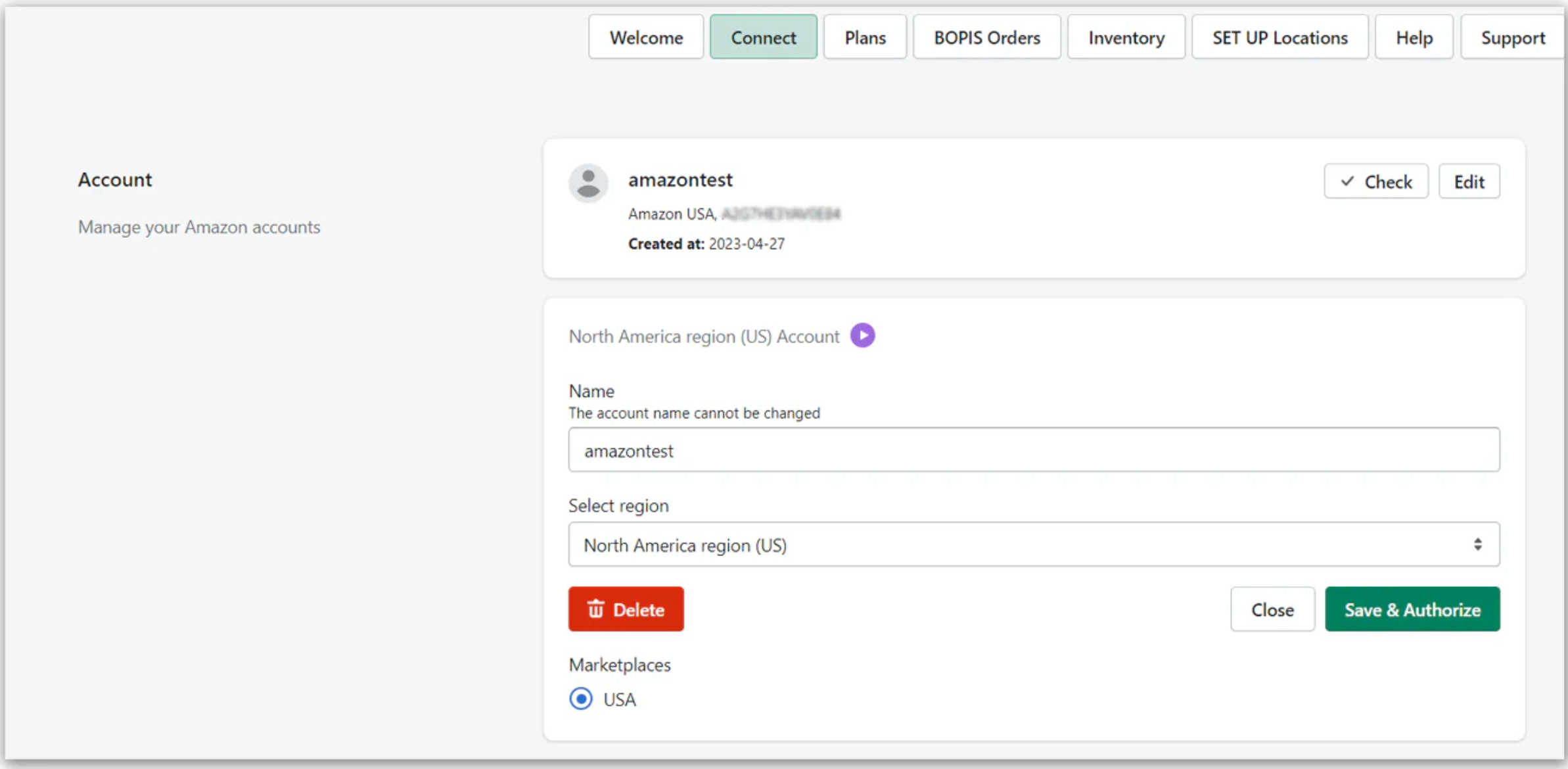Select the USA marketplace radio button
The image size is (1568, 769).
[x=581, y=699]
